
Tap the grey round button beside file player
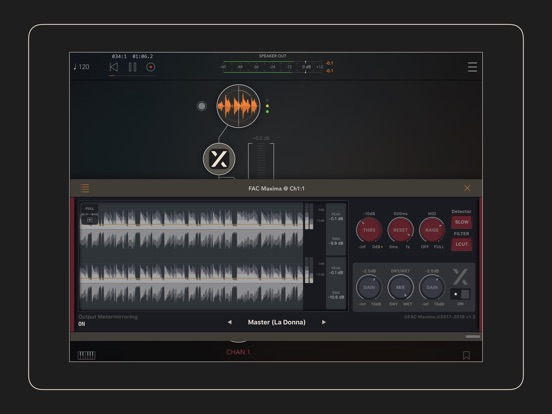click(202, 106)
